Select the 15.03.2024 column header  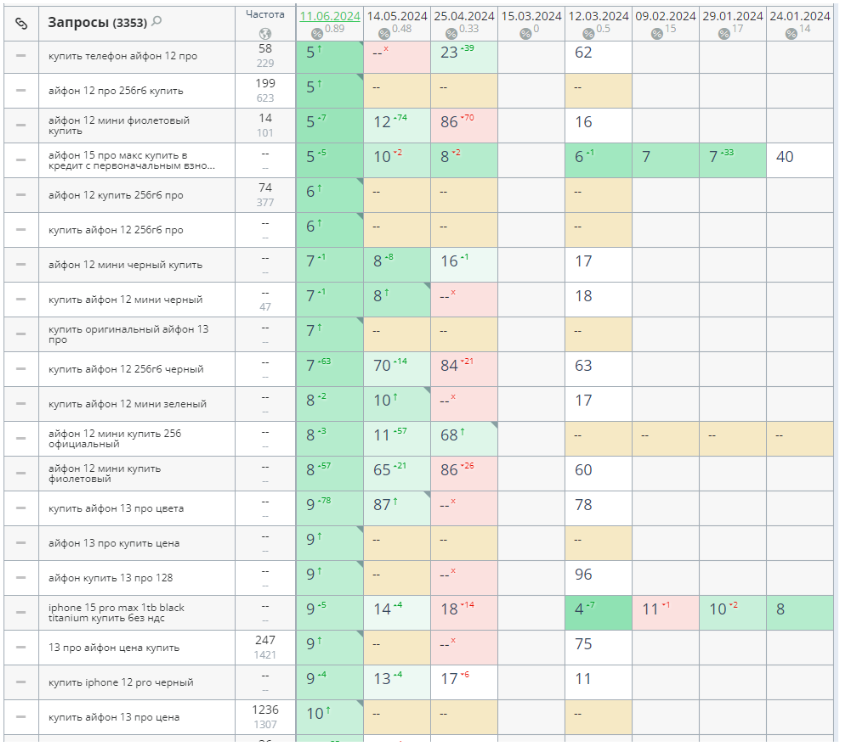pyautogui.click(x=532, y=16)
